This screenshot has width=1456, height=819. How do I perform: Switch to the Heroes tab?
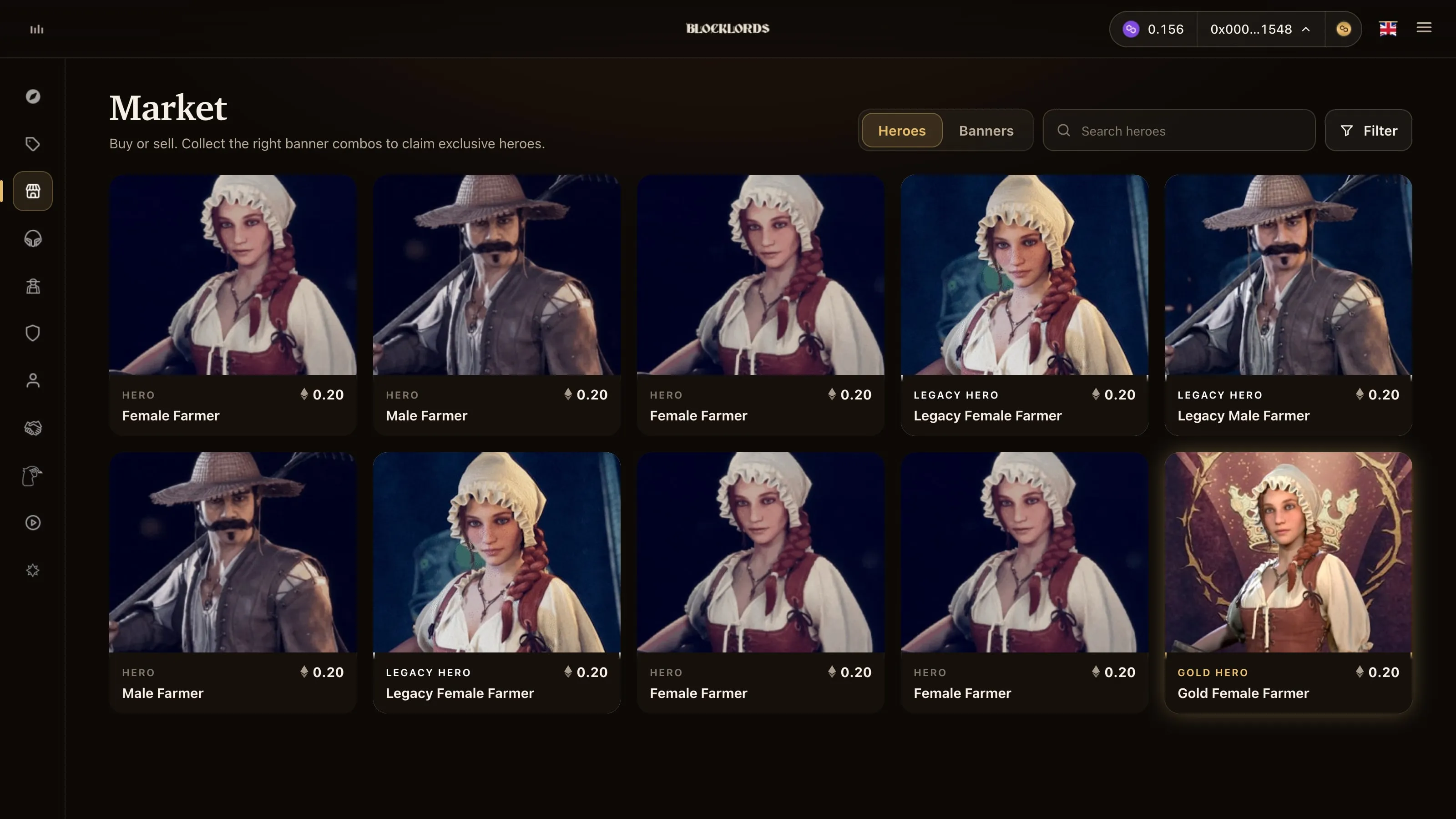(x=901, y=131)
